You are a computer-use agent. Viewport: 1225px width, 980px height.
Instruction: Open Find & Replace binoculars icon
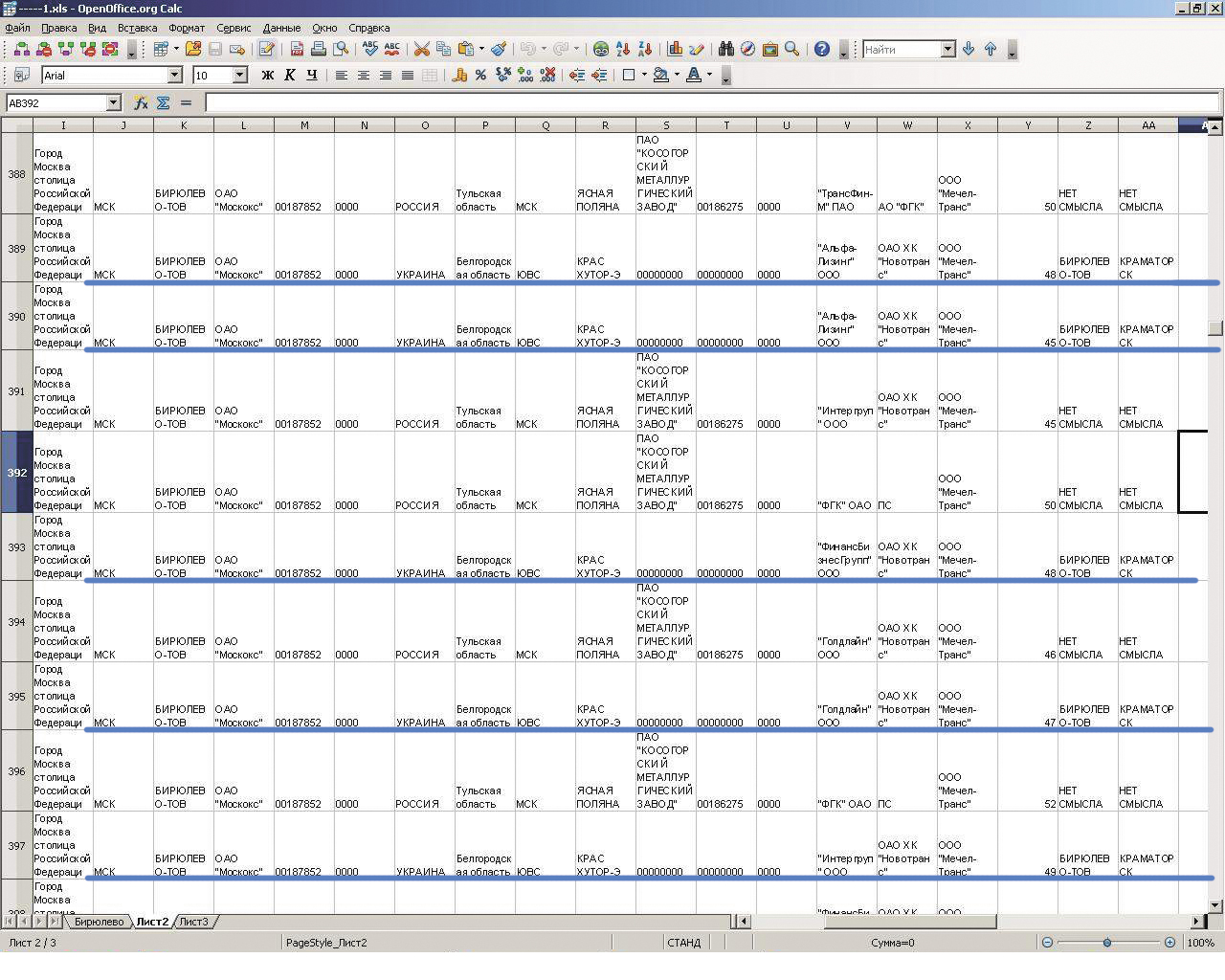pos(725,49)
